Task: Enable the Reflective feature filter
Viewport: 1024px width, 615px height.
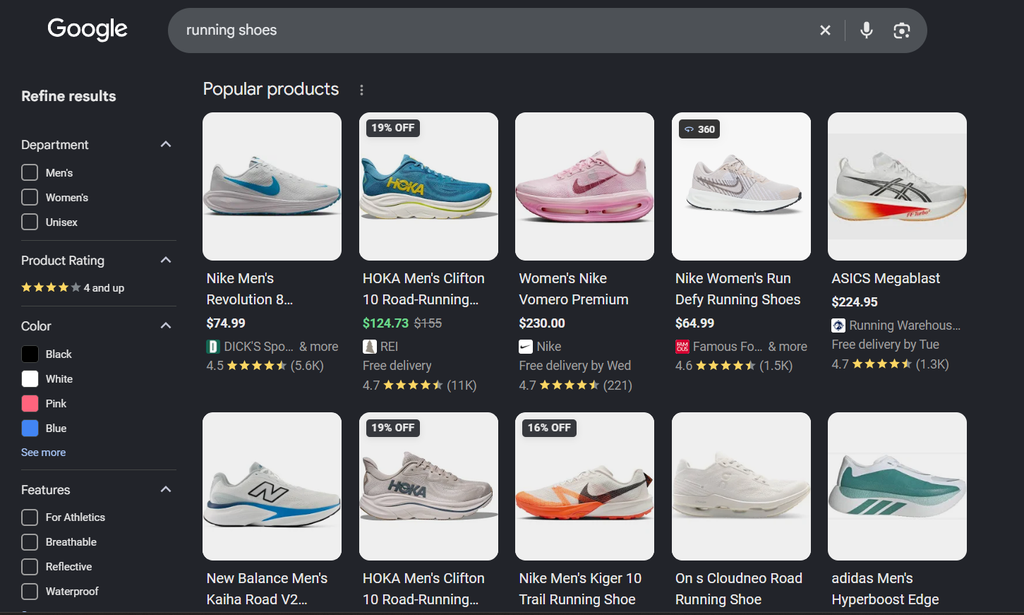Action: click(x=29, y=567)
